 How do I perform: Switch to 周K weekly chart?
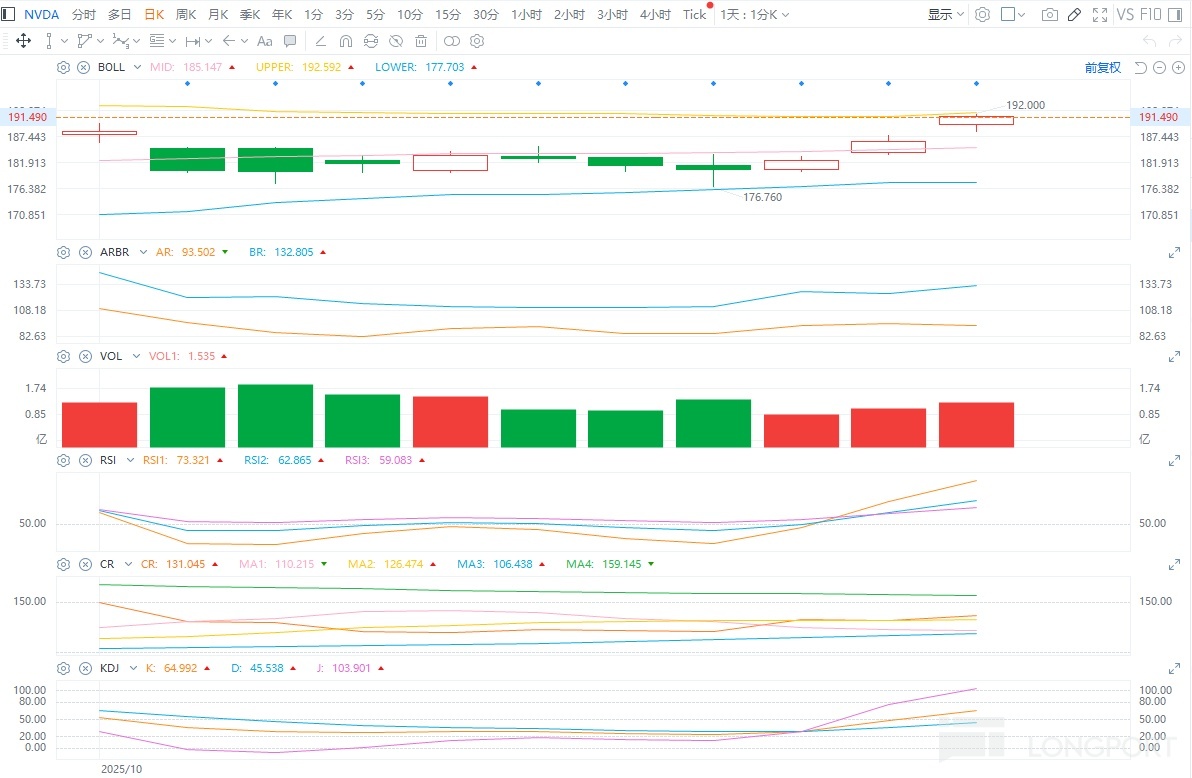pyautogui.click(x=186, y=15)
